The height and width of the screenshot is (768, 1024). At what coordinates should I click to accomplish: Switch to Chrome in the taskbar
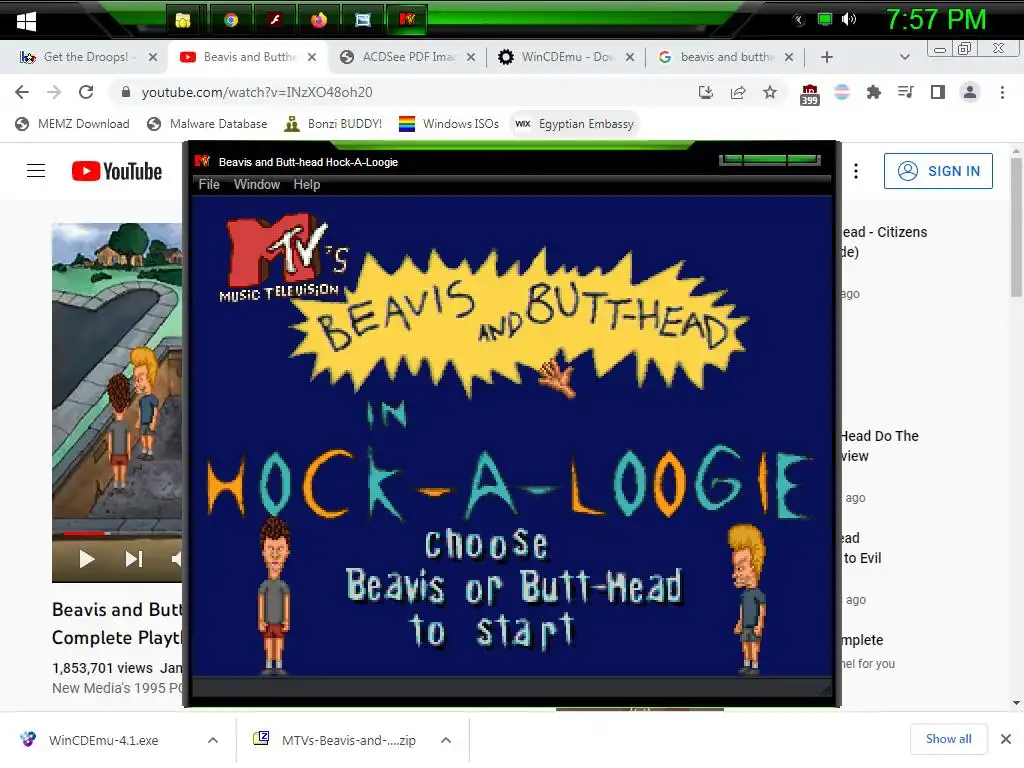click(231, 20)
